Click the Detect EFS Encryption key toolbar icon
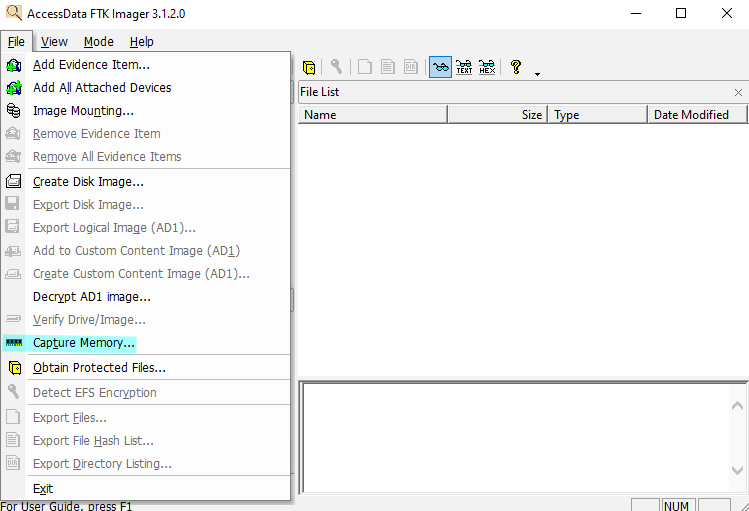This screenshot has width=749, height=511. coord(336,67)
